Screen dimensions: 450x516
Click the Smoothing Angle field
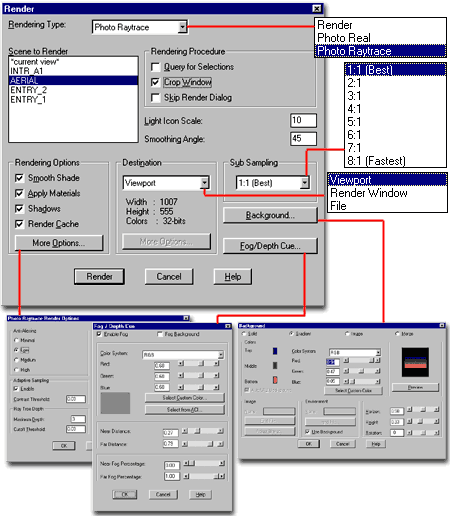point(303,138)
